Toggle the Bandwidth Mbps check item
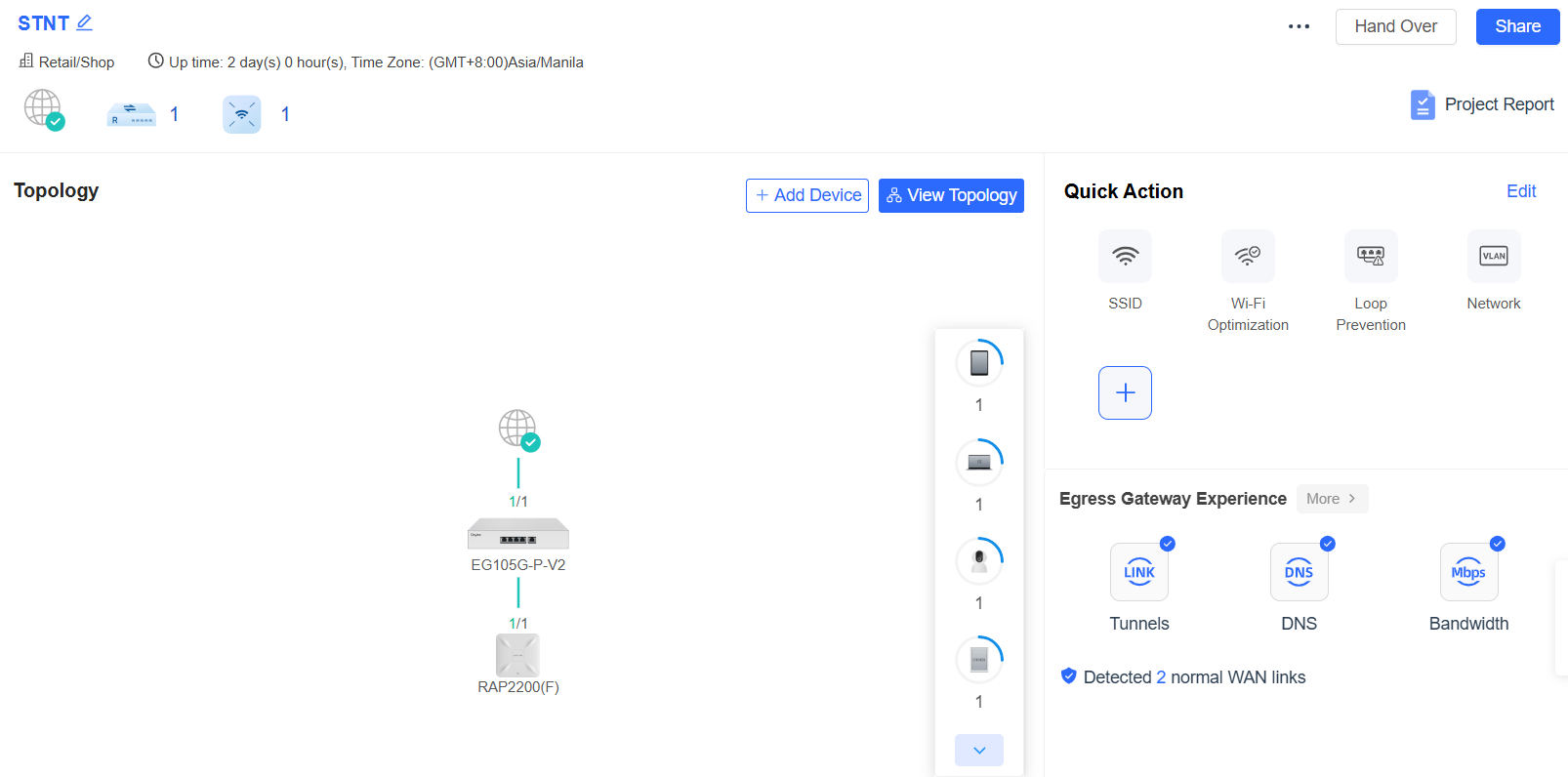This screenshot has width=1568, height=777. [x=1468, y=572]
